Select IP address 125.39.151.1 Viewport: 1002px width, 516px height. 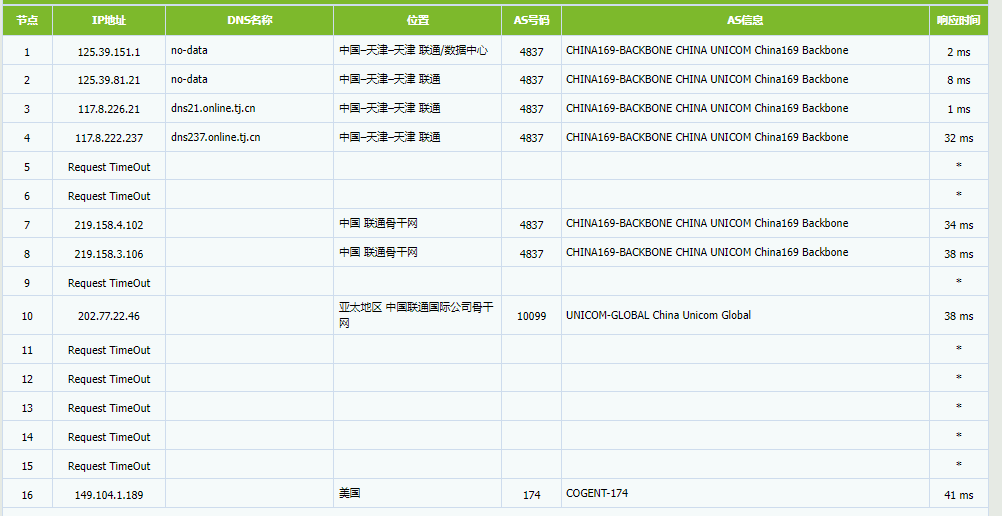109,52
